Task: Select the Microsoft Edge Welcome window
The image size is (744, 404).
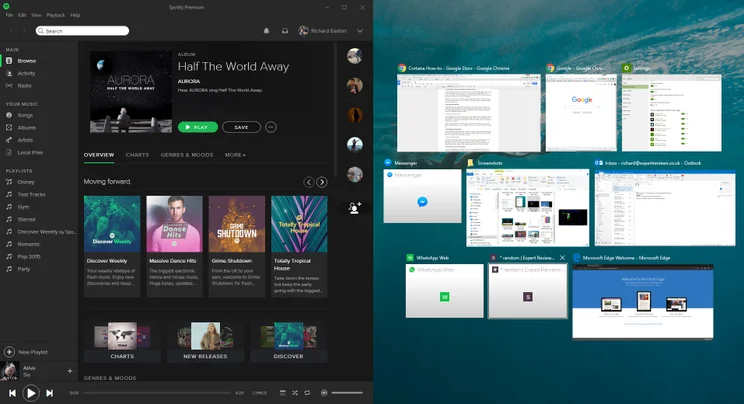Action: (642, 301)
